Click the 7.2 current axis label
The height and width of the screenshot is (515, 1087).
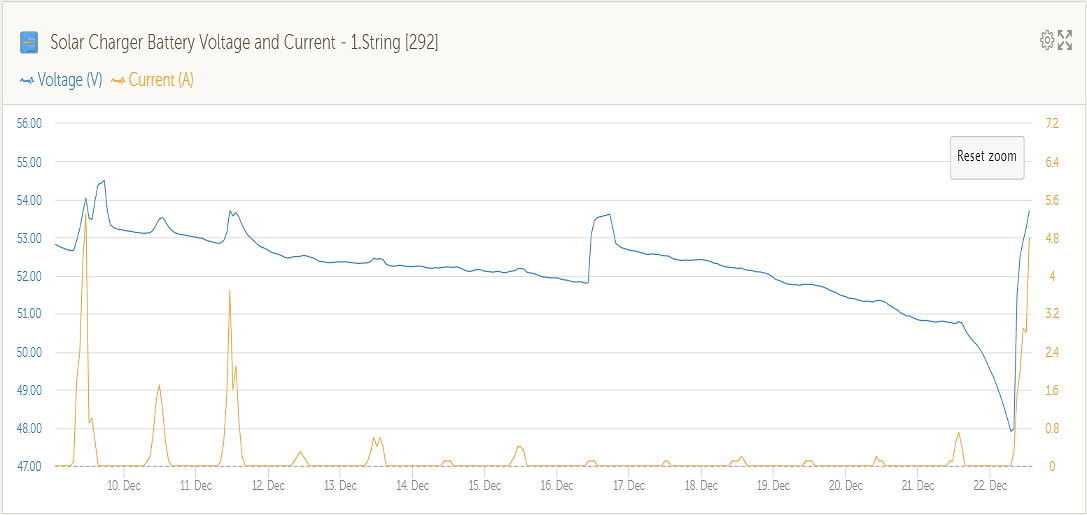[1051, 123]
